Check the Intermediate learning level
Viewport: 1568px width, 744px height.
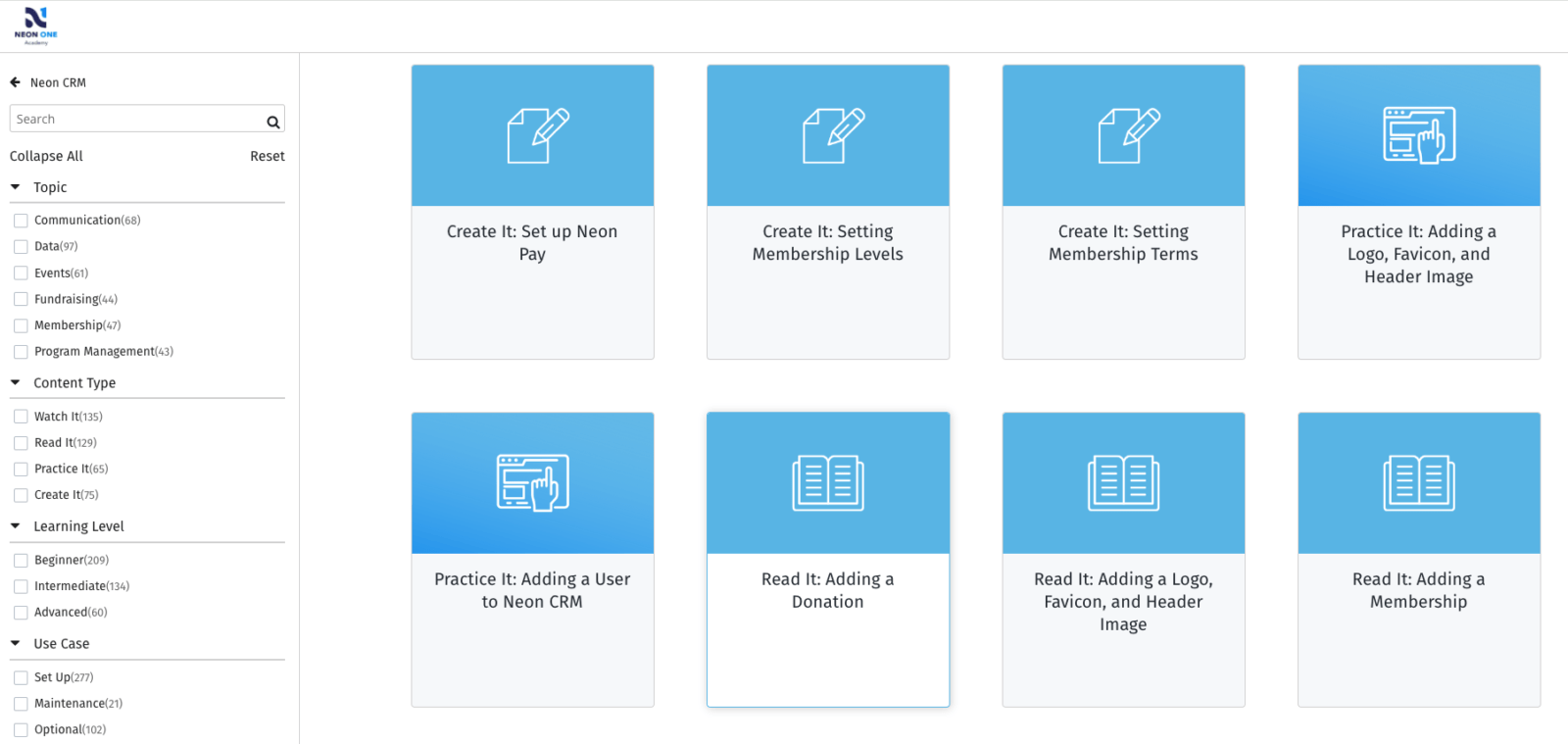coord(21,586)
